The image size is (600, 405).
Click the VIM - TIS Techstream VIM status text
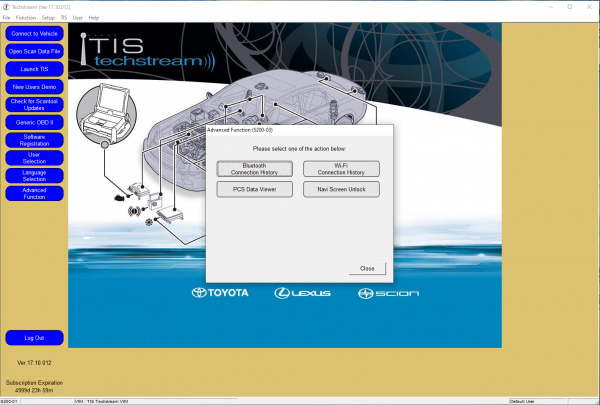(101, 402)
